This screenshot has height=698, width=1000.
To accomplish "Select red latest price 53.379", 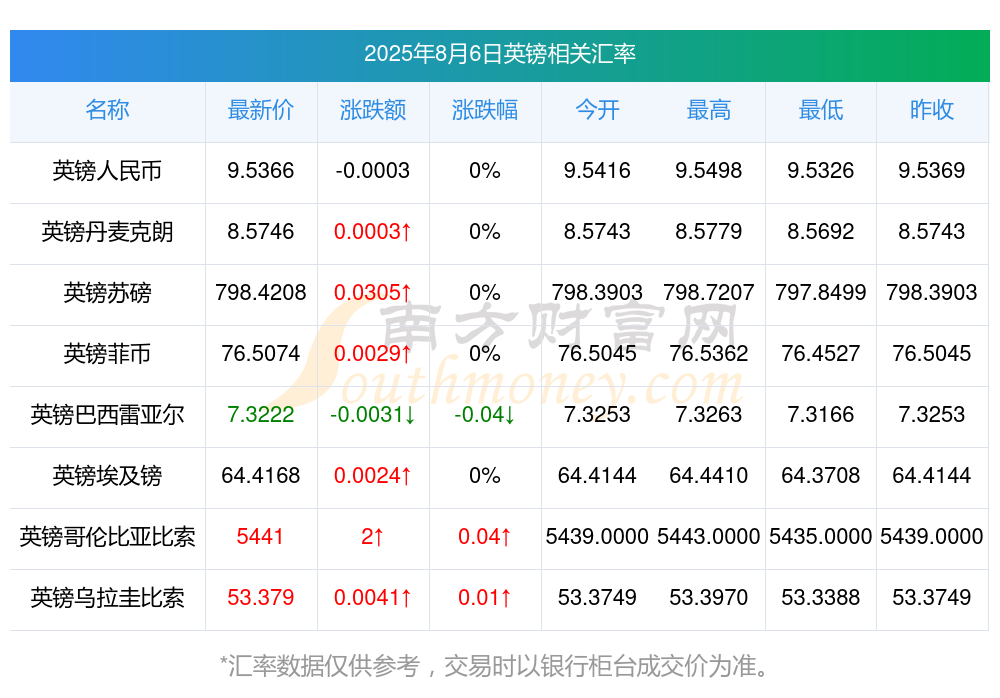I will click(261, 598).
